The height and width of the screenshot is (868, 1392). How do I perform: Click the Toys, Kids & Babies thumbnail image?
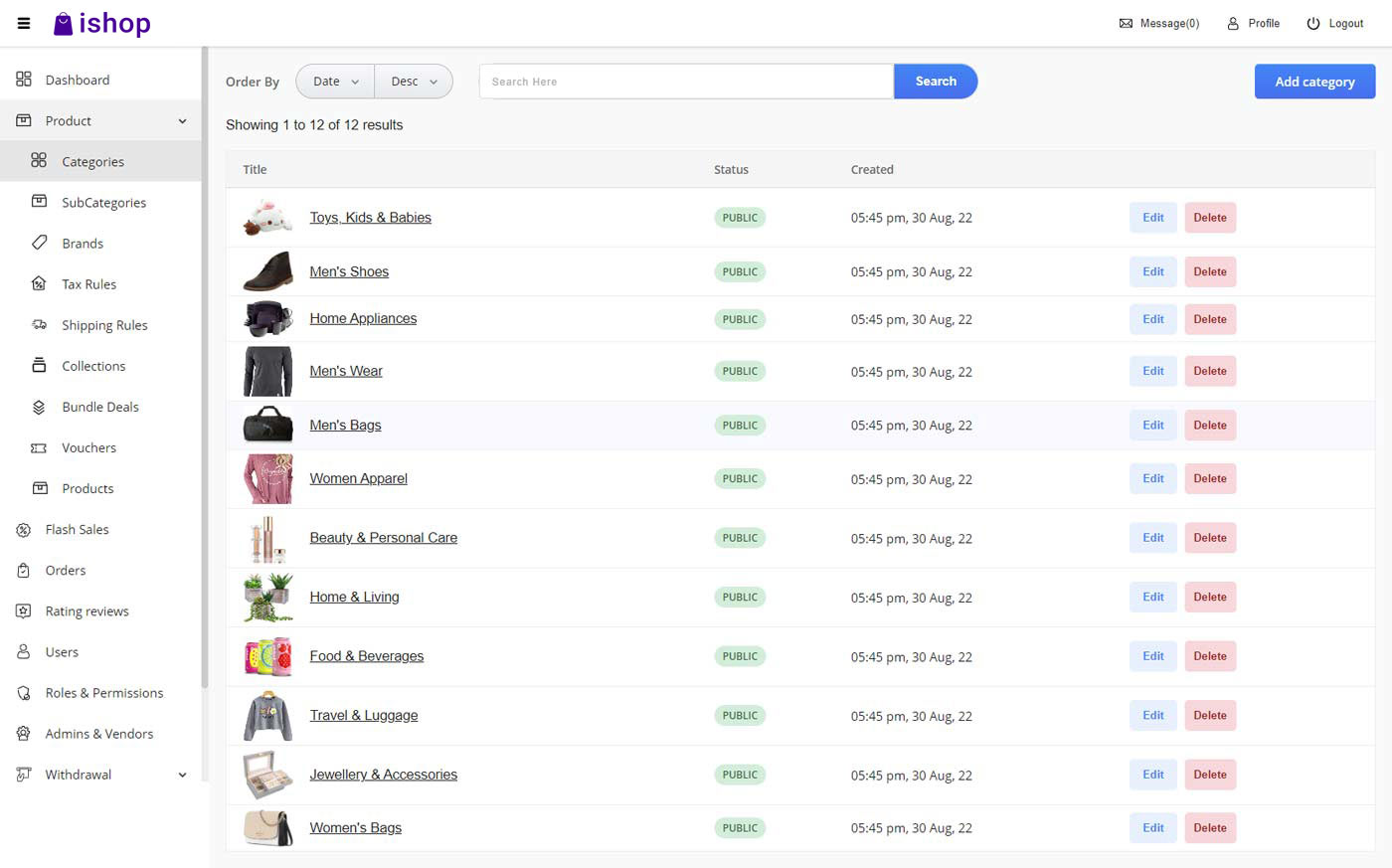[x=266, y=217]
